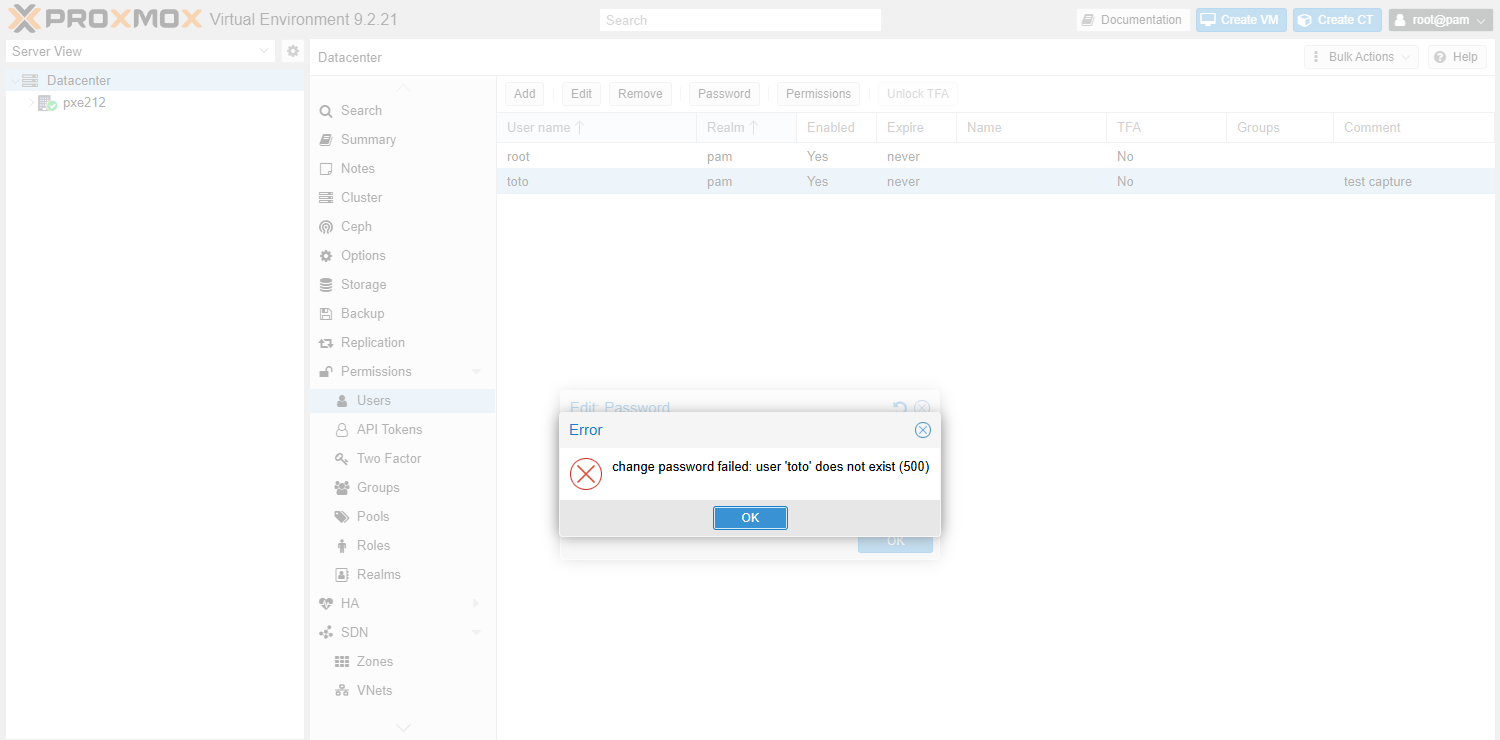
Task: Click OK in the Error dialog
Action: click(x=750, y=517)
